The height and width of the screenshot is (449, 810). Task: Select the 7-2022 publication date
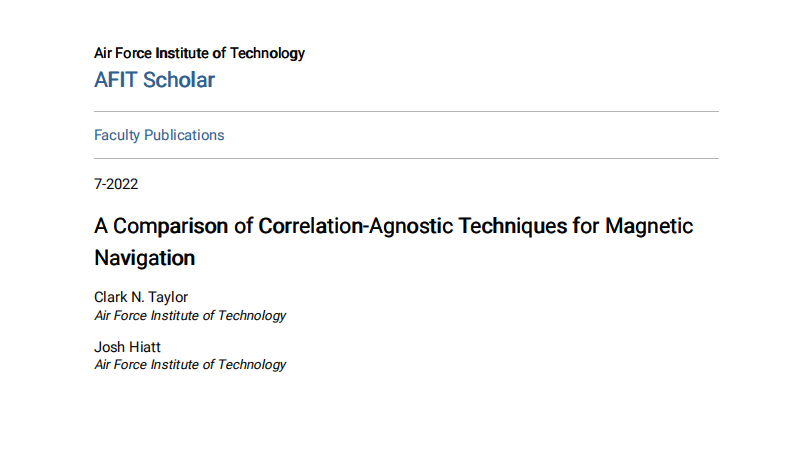click(116, 184)
